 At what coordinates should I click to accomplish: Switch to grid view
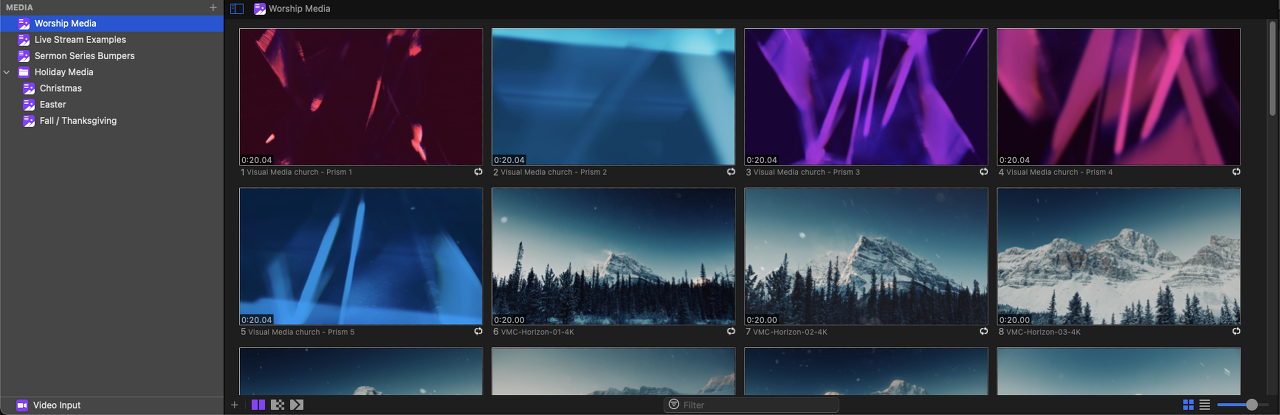tap(1189, 405)
